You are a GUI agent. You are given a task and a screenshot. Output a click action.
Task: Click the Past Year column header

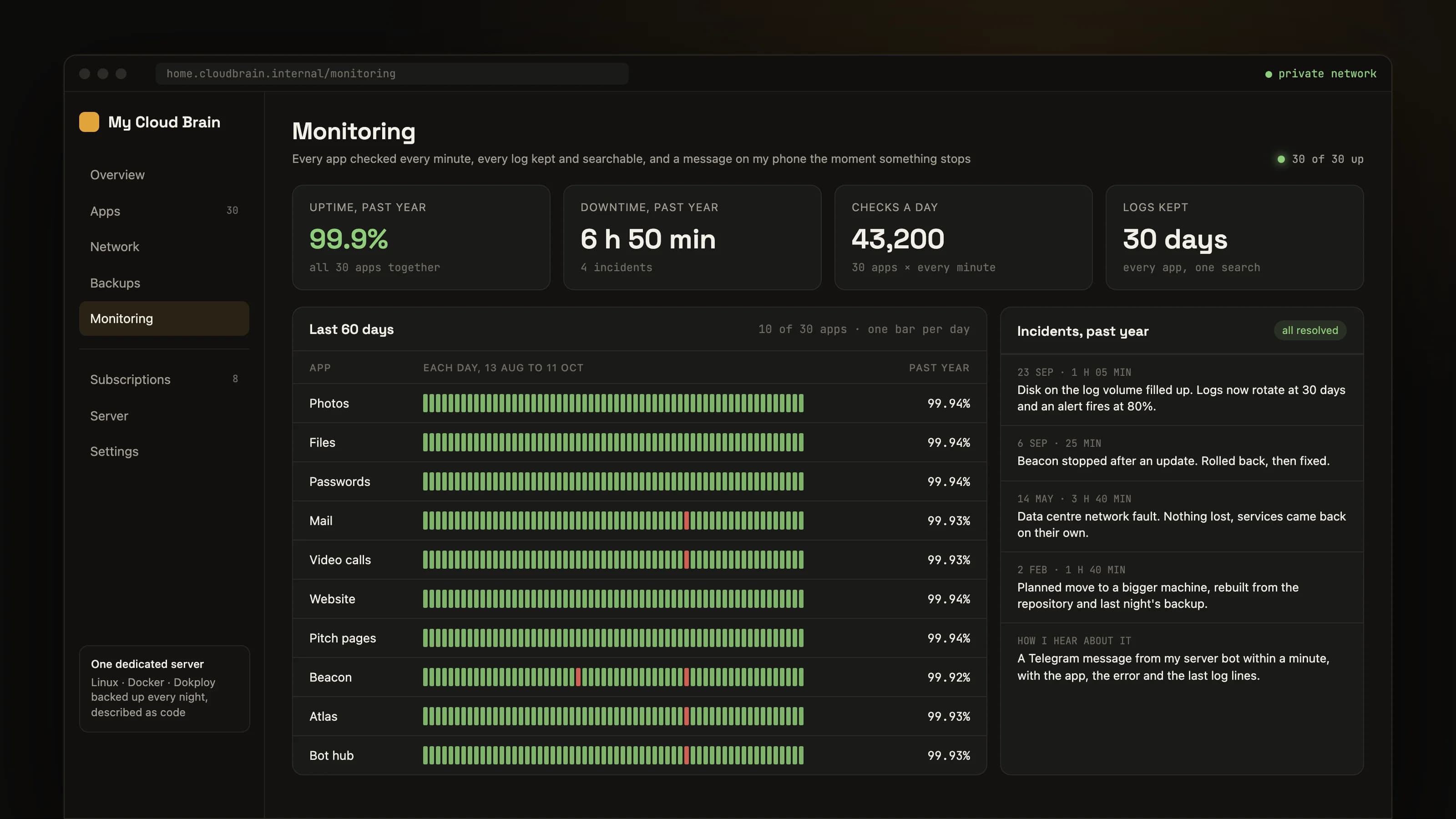pos(939,367)
